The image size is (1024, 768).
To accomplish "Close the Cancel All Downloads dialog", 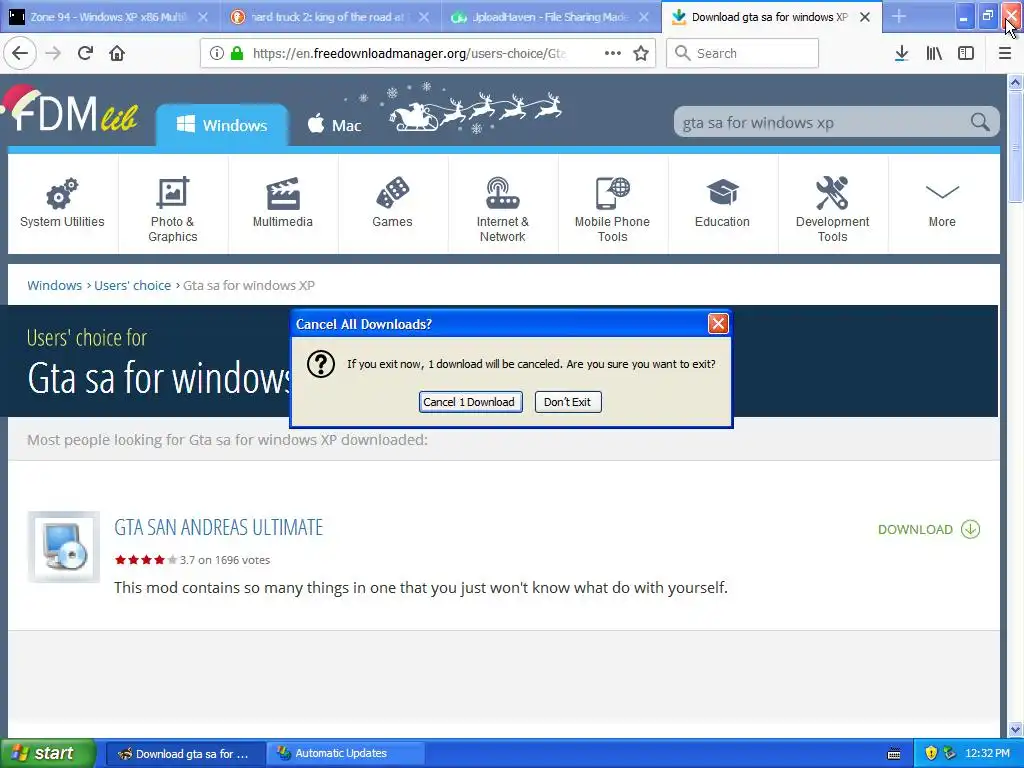I will click(x=718, y=323).
